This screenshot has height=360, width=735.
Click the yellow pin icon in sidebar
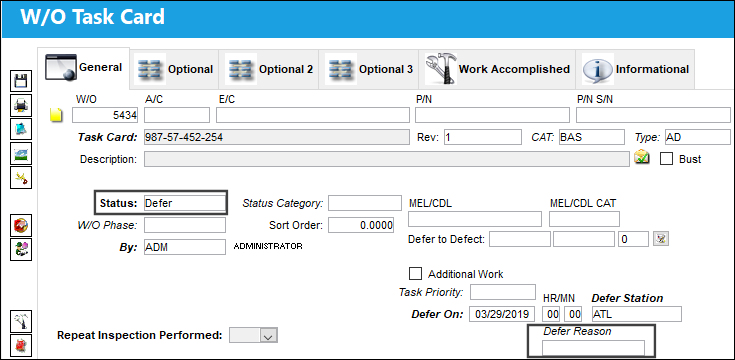tap(21, 177)
